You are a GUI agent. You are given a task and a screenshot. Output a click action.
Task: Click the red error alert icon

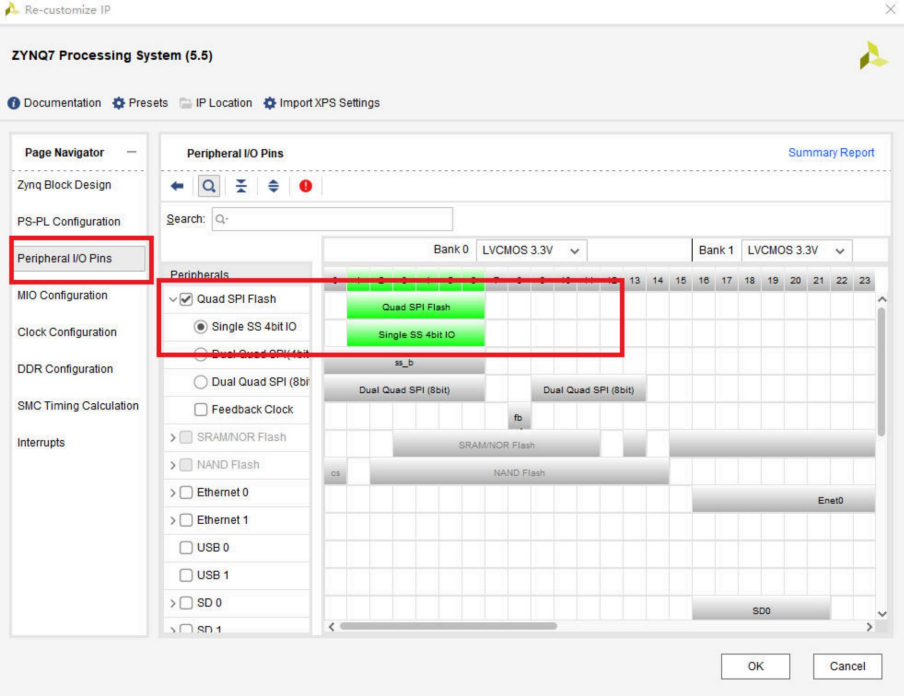pyautogui.click(x=305, y=186)
